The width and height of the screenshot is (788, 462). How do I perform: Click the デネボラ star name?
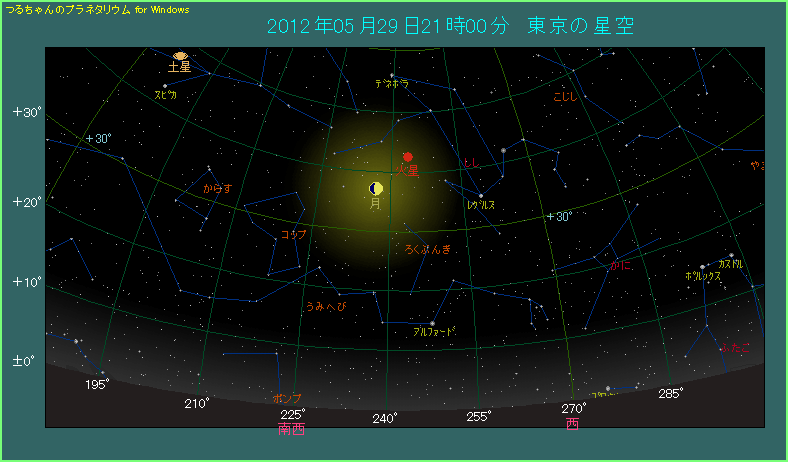tap(392, 84)
